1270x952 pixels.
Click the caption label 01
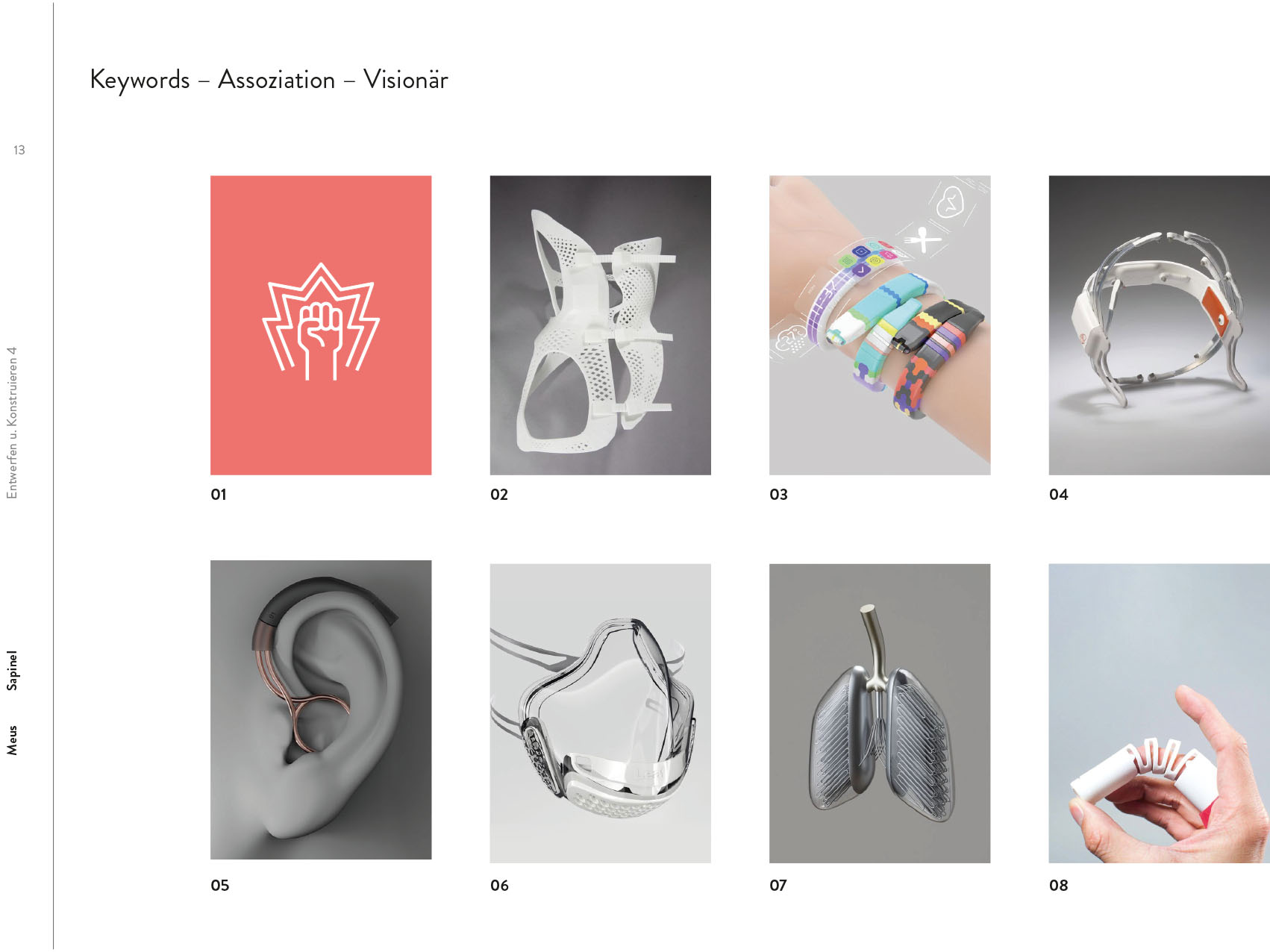[219, 495]
